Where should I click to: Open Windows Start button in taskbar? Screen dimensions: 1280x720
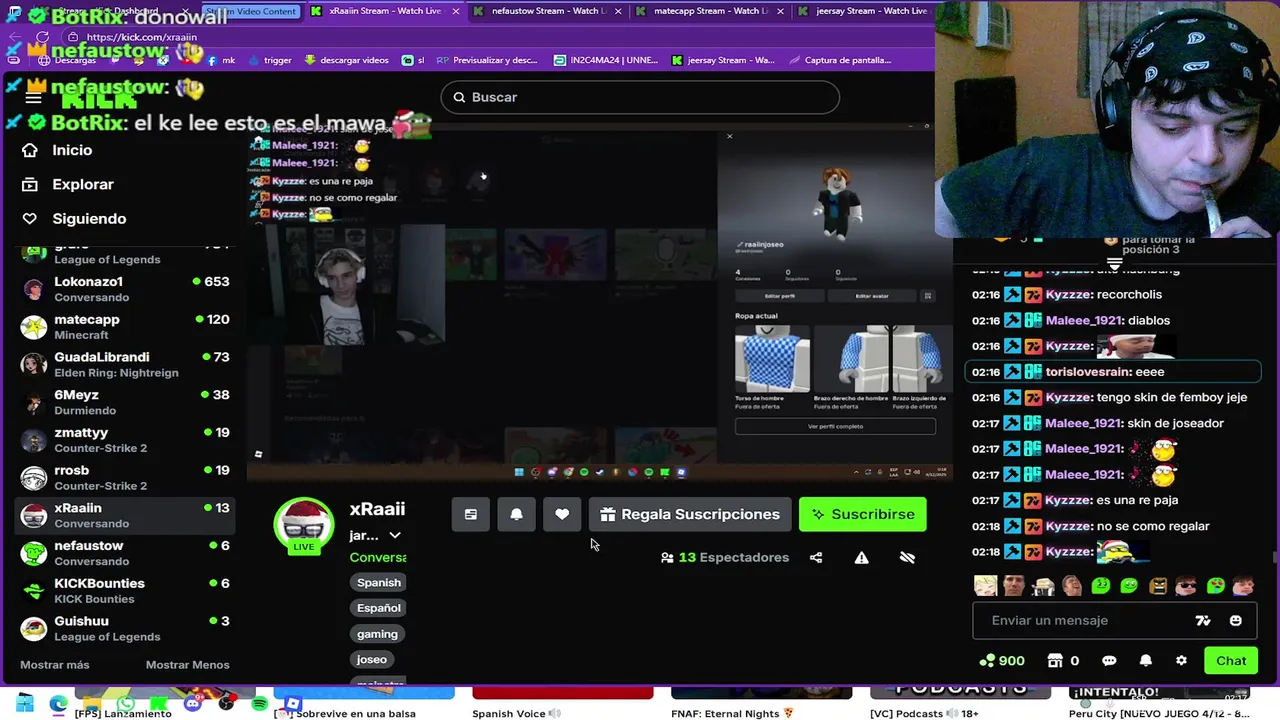coord(24,704)
